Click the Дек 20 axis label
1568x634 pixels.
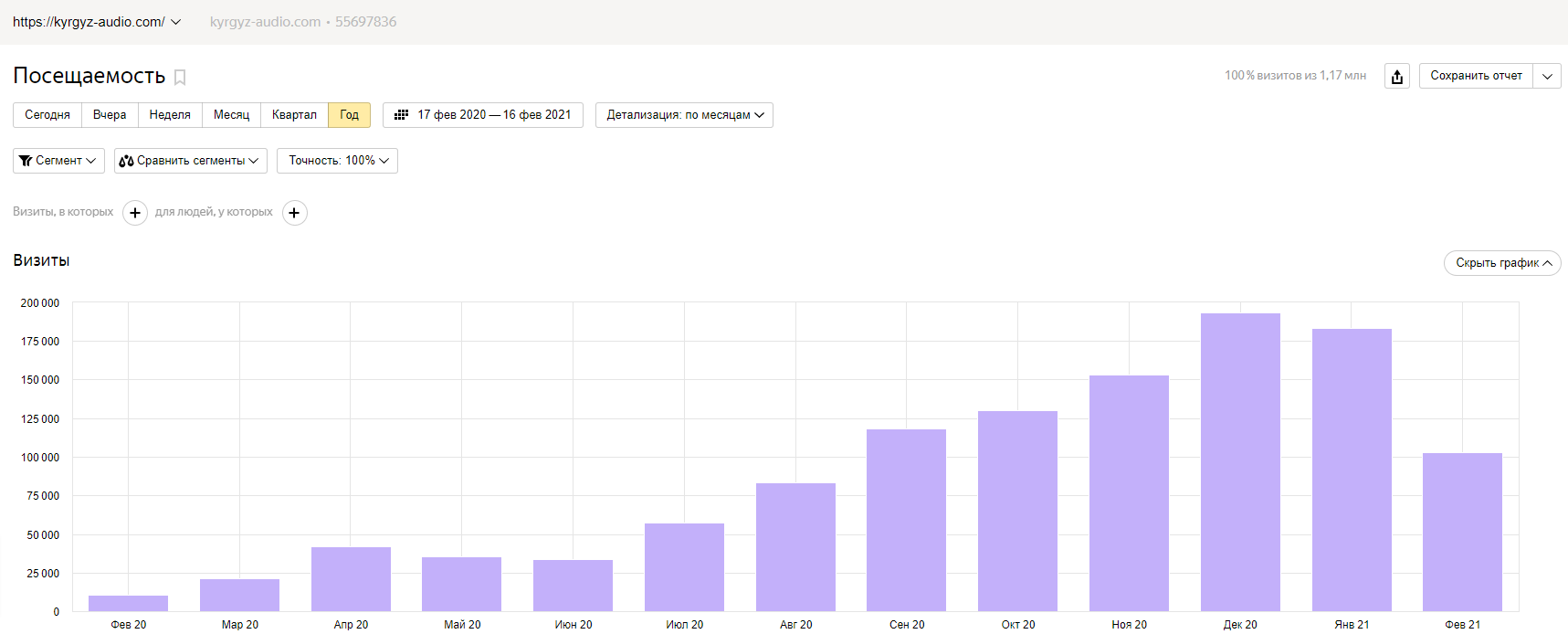[1240, 625]
